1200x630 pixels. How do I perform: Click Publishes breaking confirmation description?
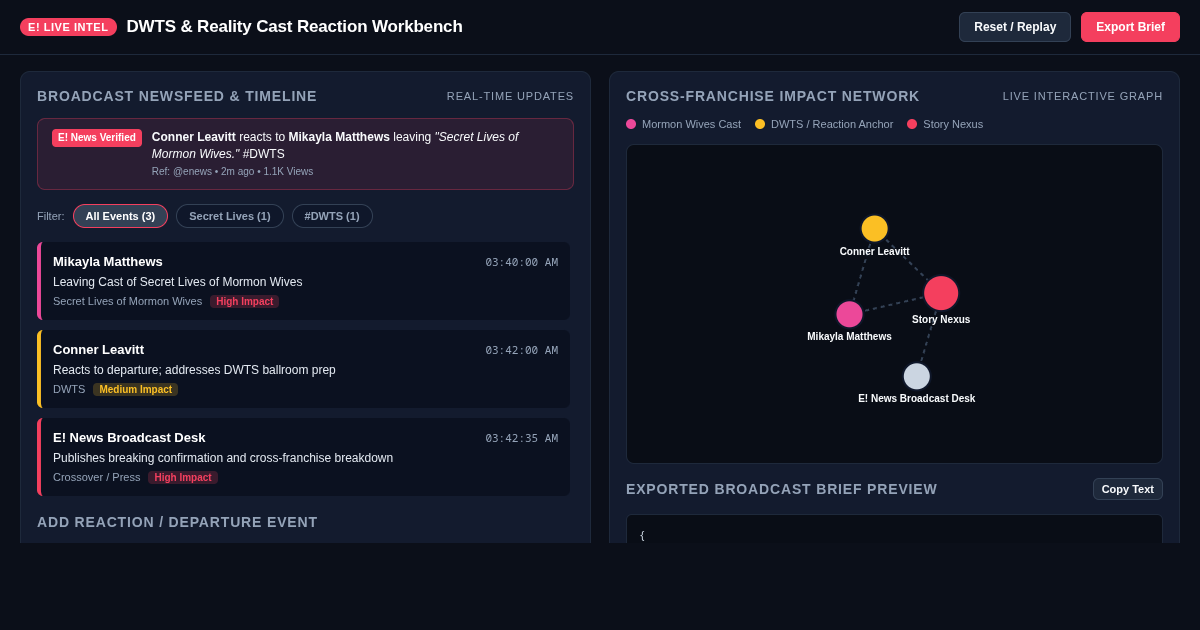[223, 458]
